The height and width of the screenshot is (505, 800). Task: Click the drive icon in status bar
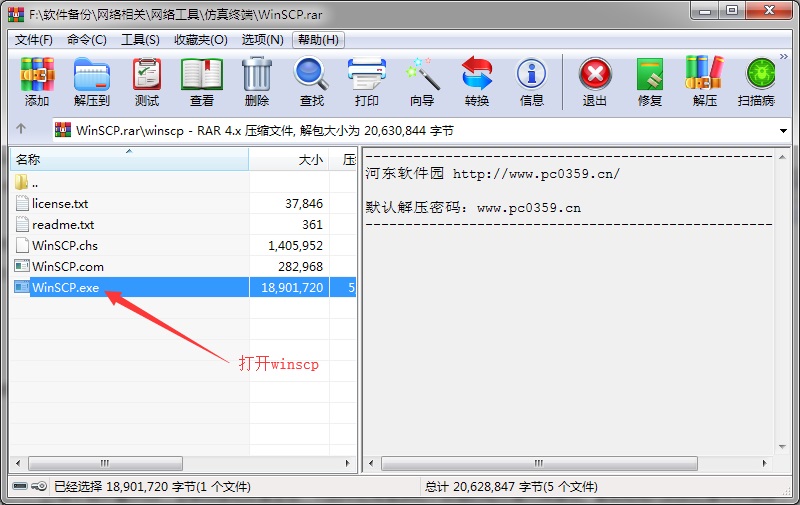[x=19, y=487]
